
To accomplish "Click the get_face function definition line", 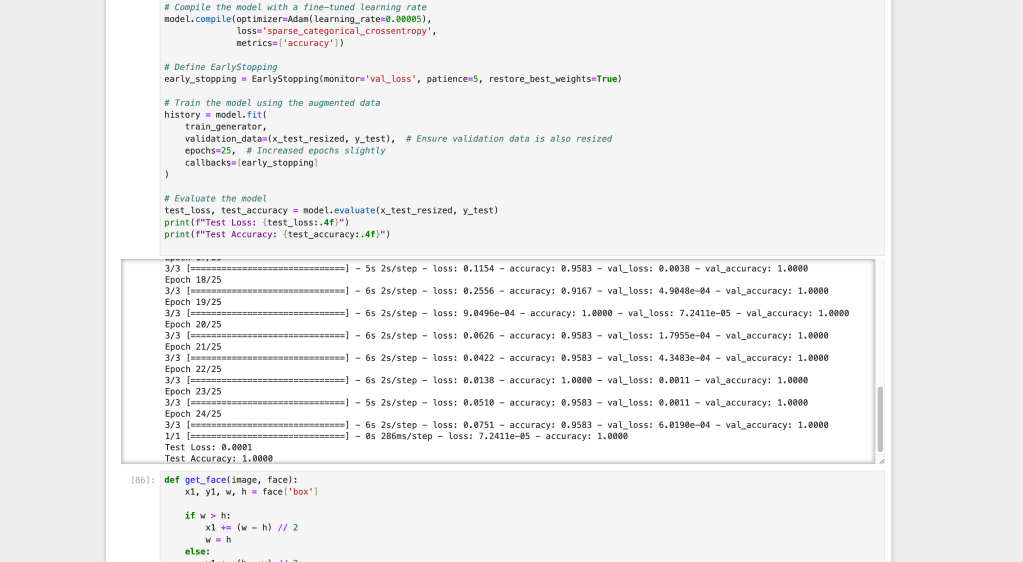I will click(x=241, y=480).
